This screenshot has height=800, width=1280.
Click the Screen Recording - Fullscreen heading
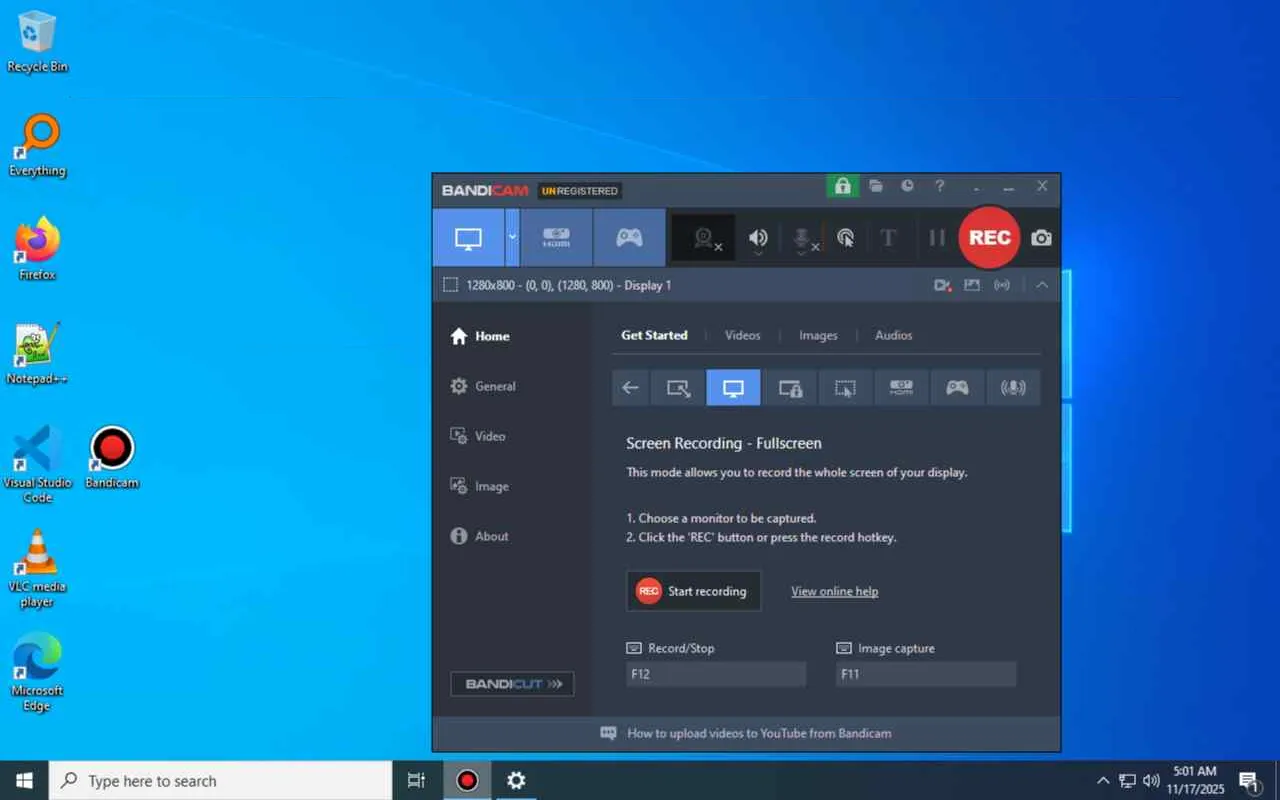724,443
